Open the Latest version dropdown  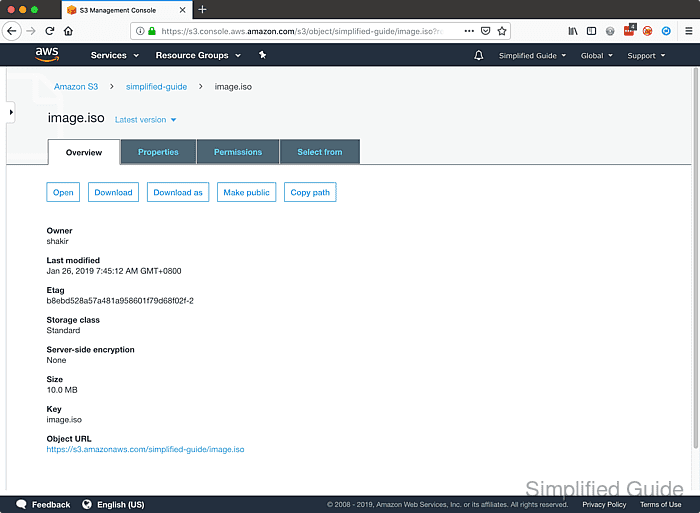tap(146, 120)
